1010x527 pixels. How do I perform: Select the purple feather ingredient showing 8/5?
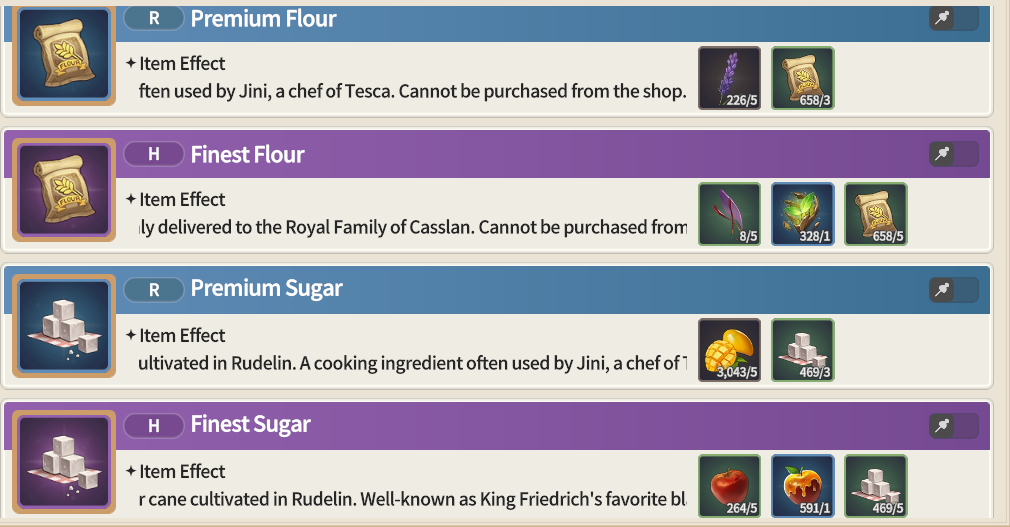(x=730, y=214)
